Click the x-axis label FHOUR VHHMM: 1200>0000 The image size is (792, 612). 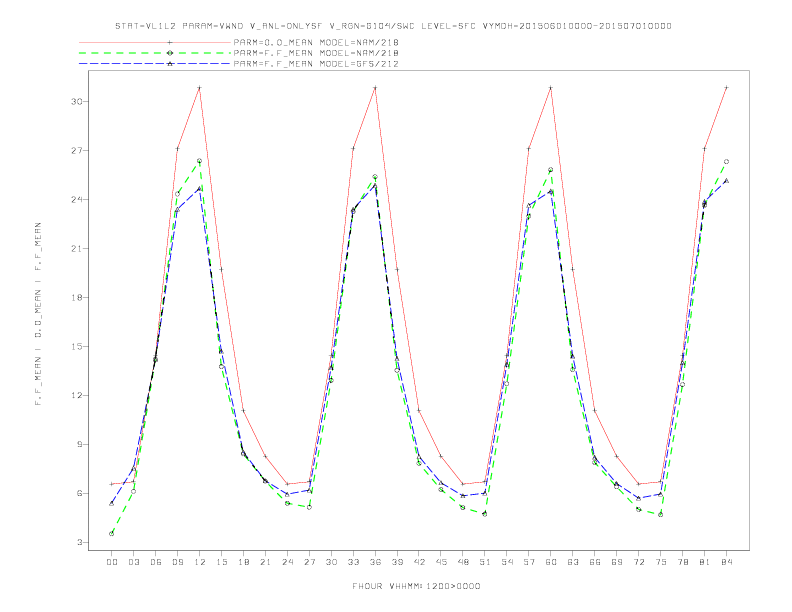point(416,586)
